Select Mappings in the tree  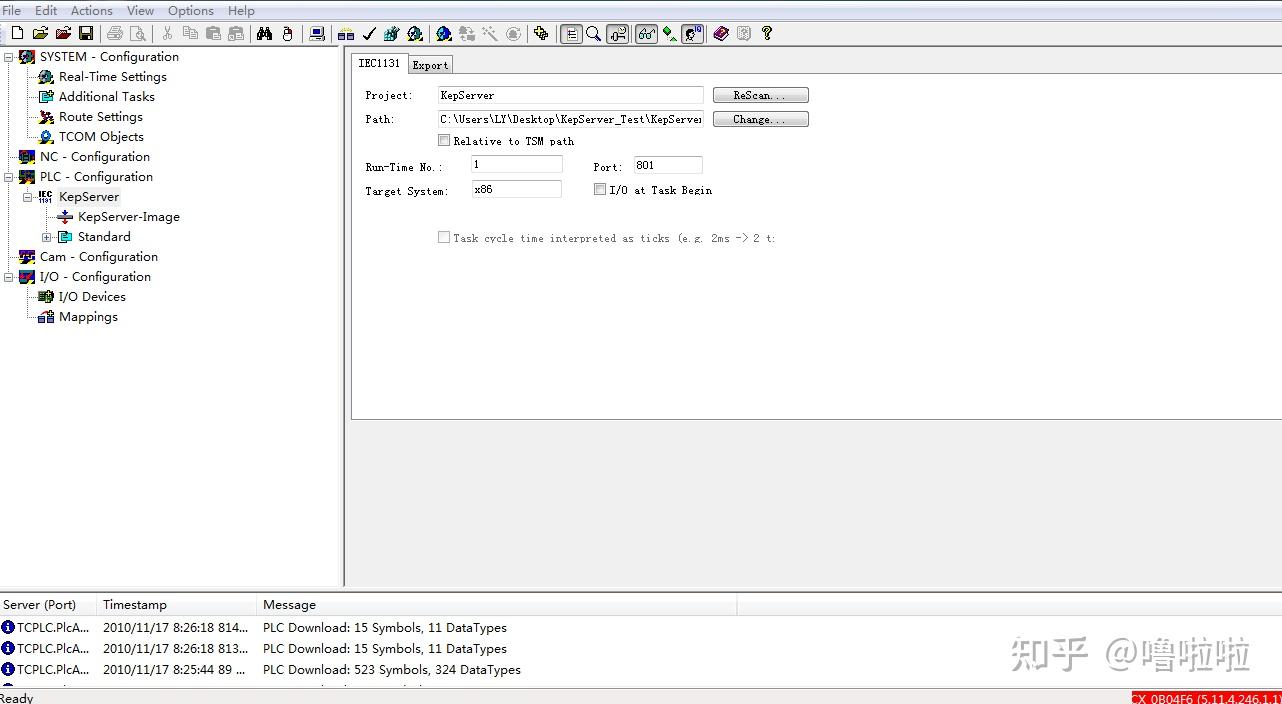(x=88, y=317)
